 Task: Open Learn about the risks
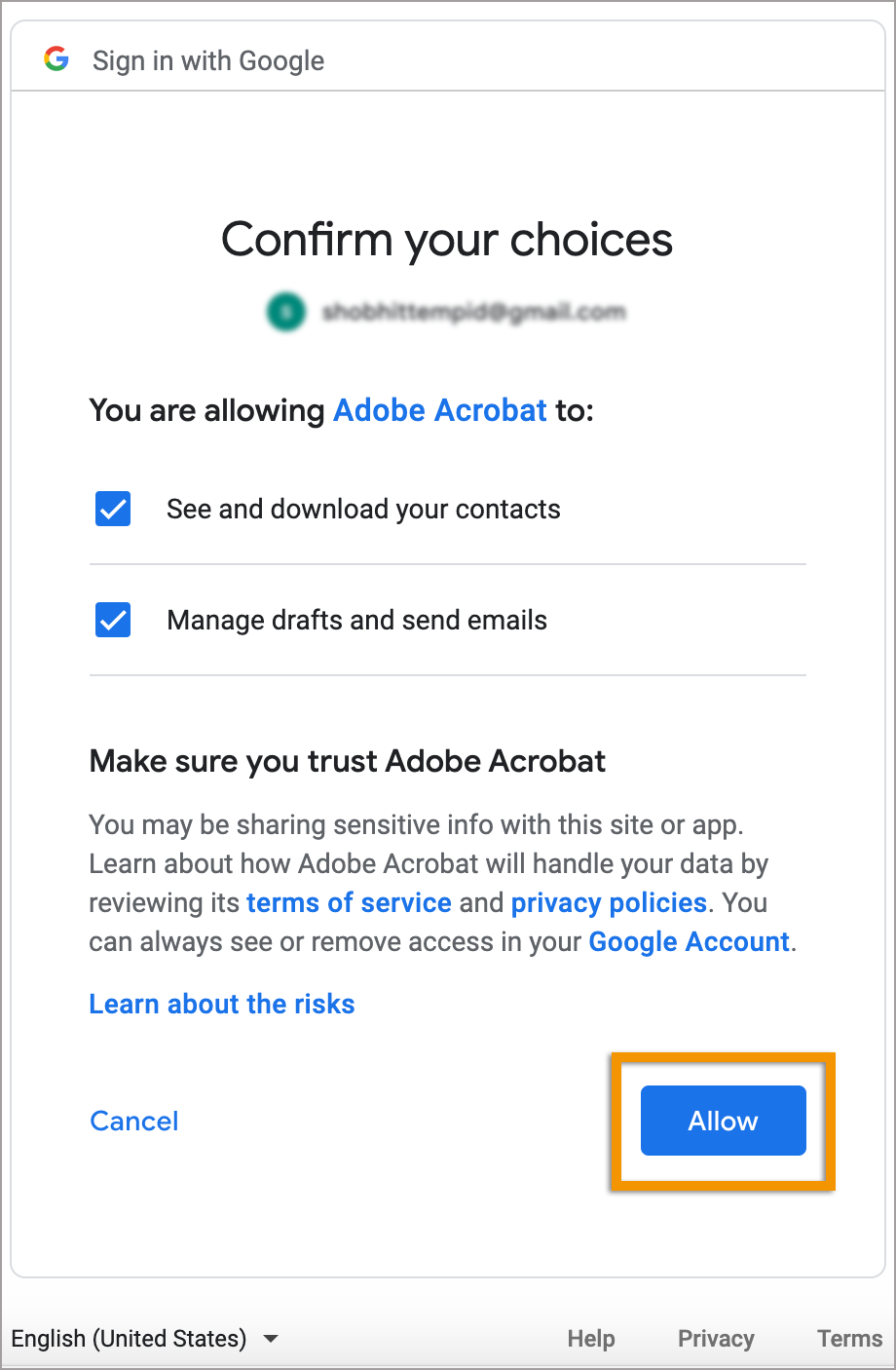pyautogui.click(x=222, y=1004)
